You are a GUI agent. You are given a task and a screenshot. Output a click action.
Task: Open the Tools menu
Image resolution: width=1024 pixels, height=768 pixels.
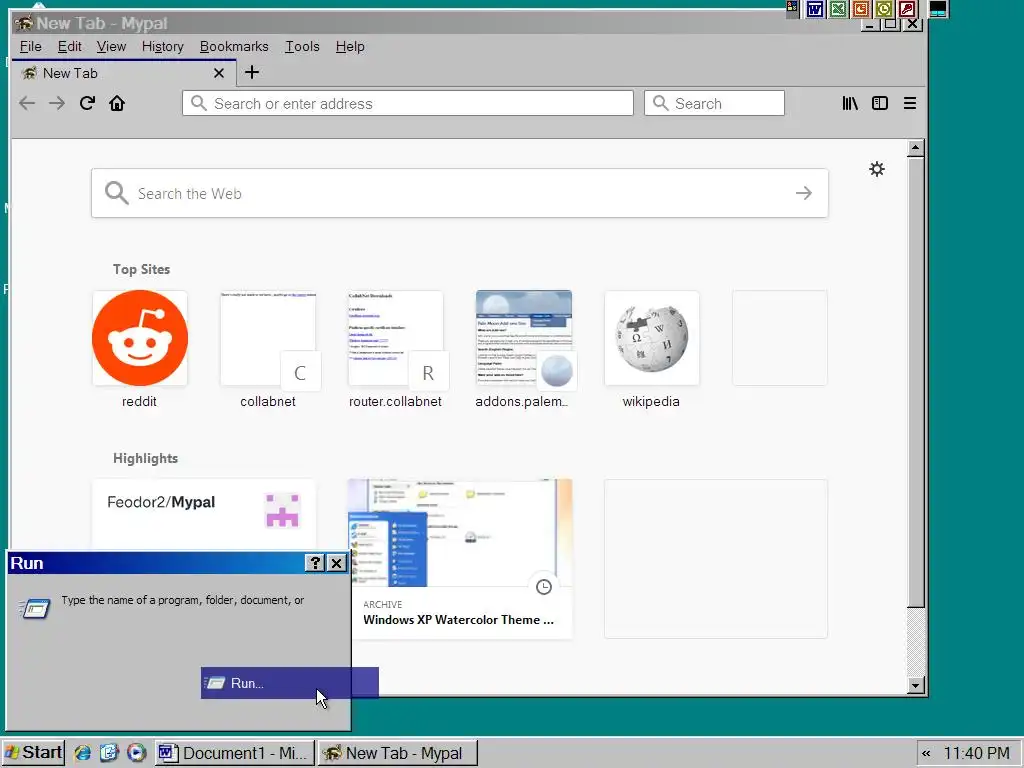click(x=302, y=46)
